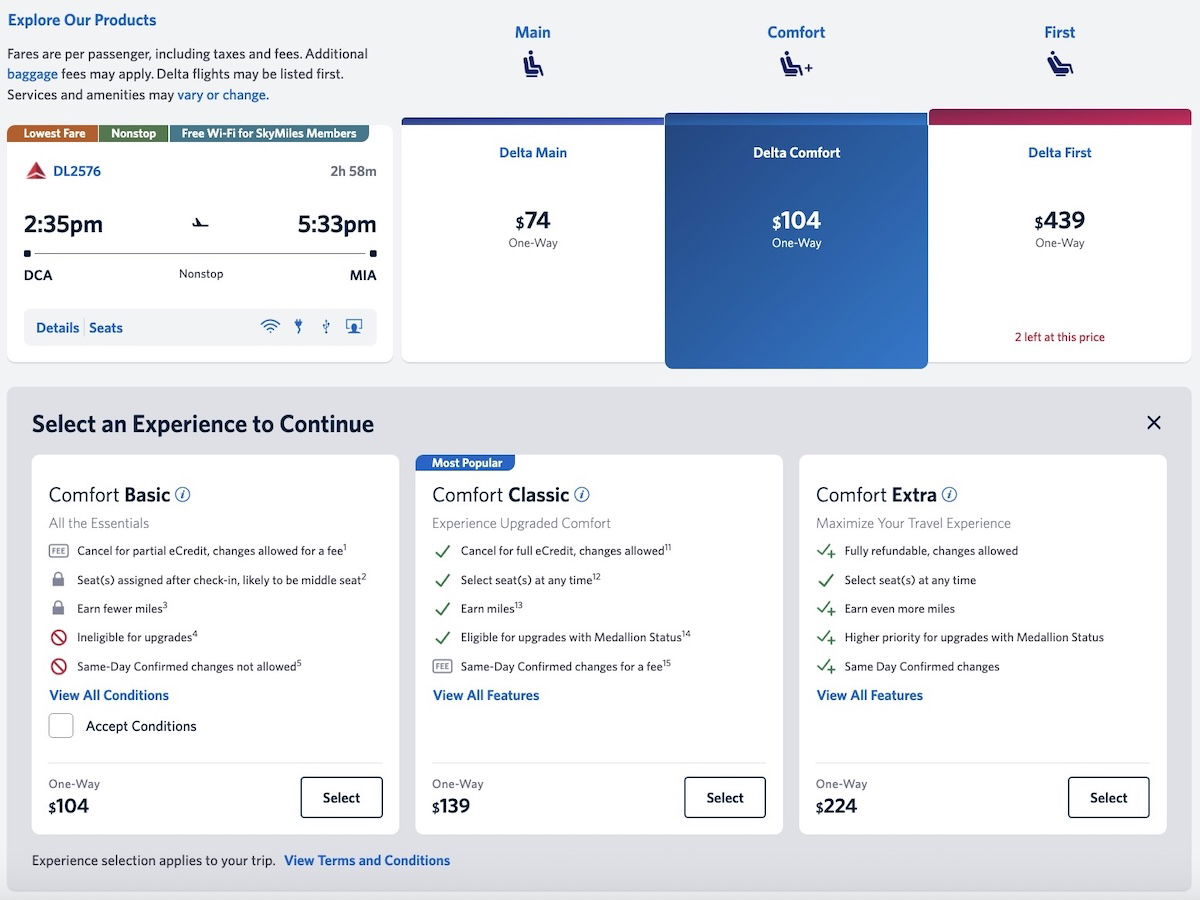Choose the Delta First $439 fare

(x=1059, y=230)
